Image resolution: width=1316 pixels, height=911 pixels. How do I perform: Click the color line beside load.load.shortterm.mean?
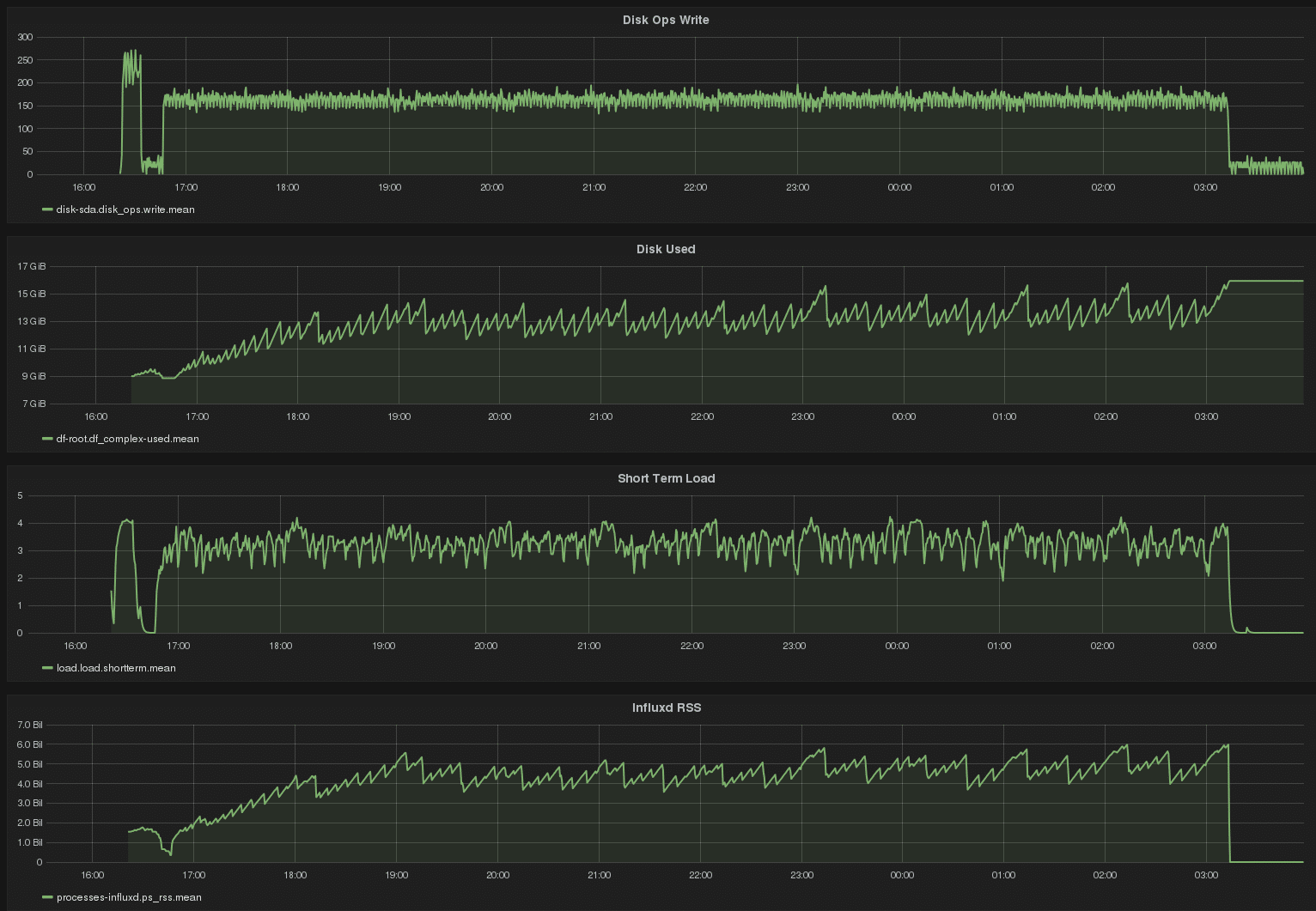[47, 668]
